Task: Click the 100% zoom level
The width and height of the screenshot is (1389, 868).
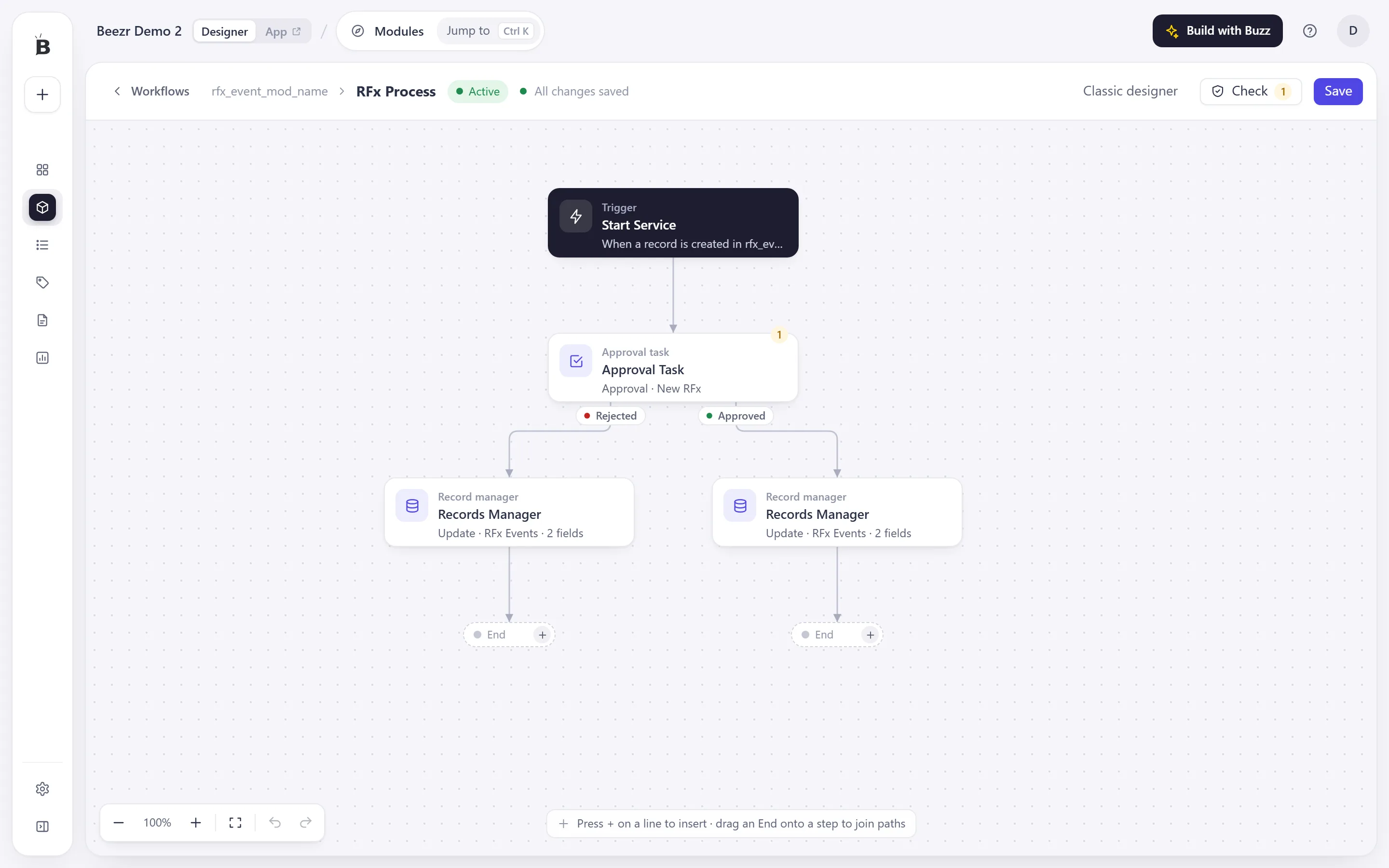Action: click(x=157, y=823)
